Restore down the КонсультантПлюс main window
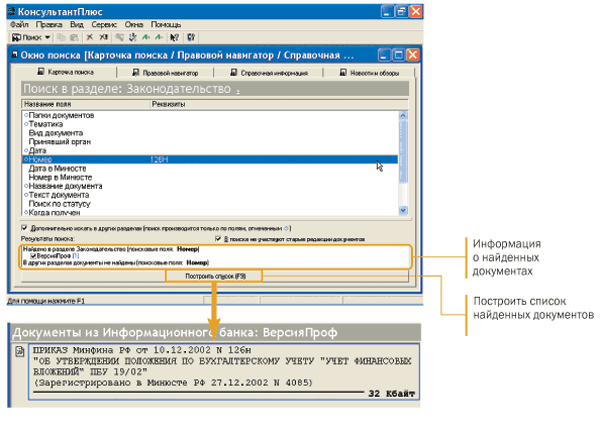Viewport: 600px width, 436px height. (x=401, y=11)
